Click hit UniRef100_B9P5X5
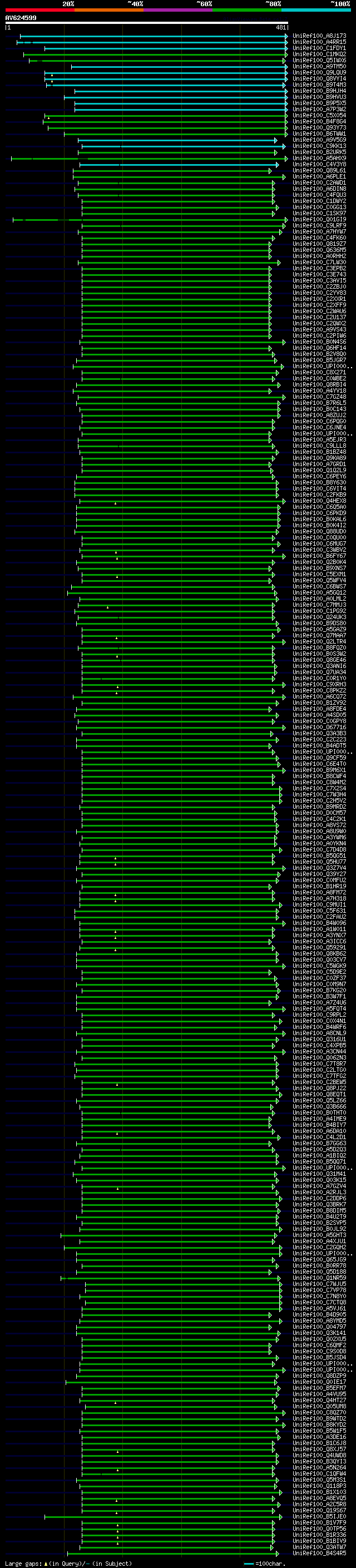This screenshot has height=1568, width=356. pyautogui.click(x=319, y=103)
